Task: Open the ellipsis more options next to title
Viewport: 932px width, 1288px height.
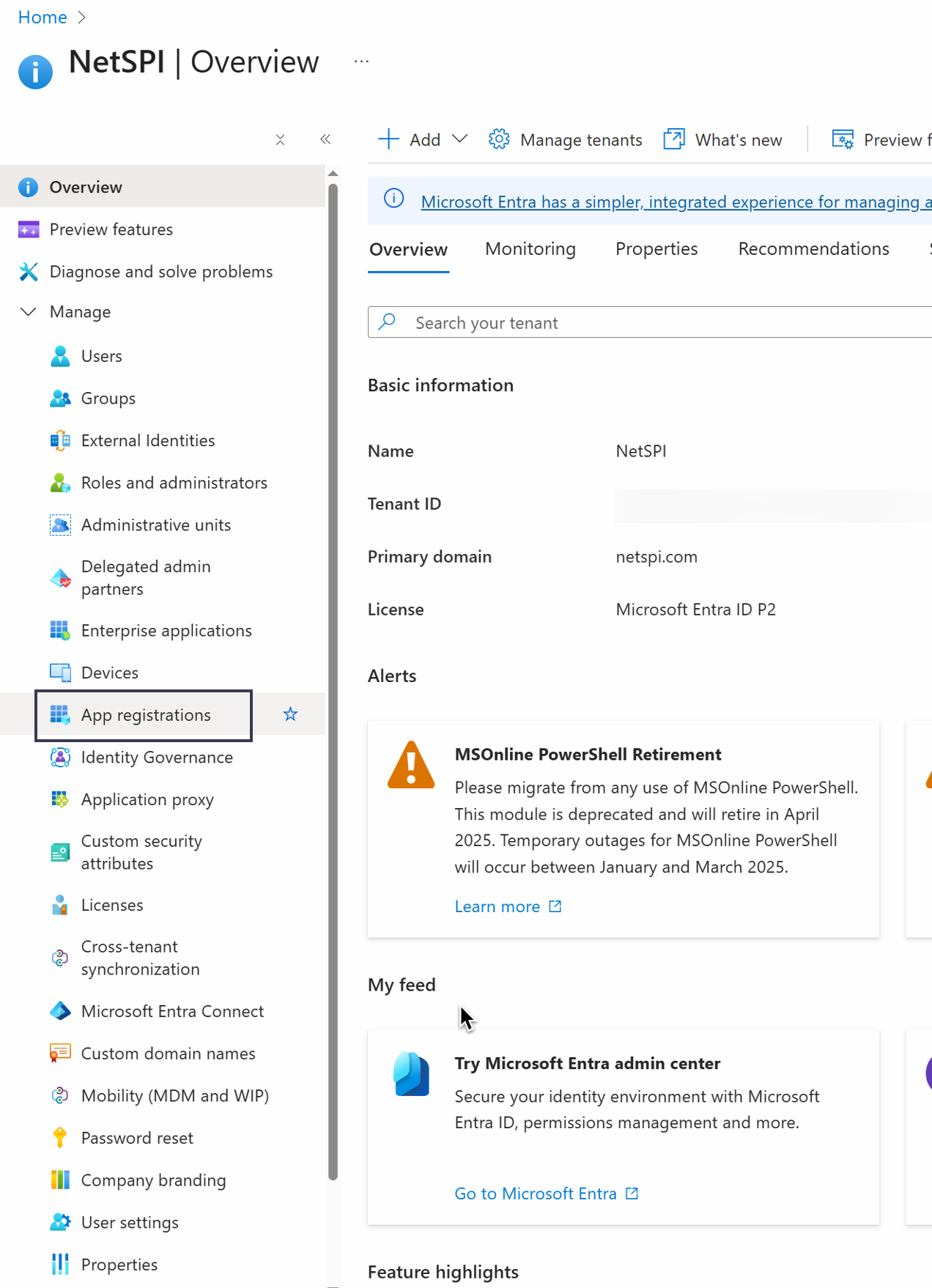Action: (x=361, y=62)
